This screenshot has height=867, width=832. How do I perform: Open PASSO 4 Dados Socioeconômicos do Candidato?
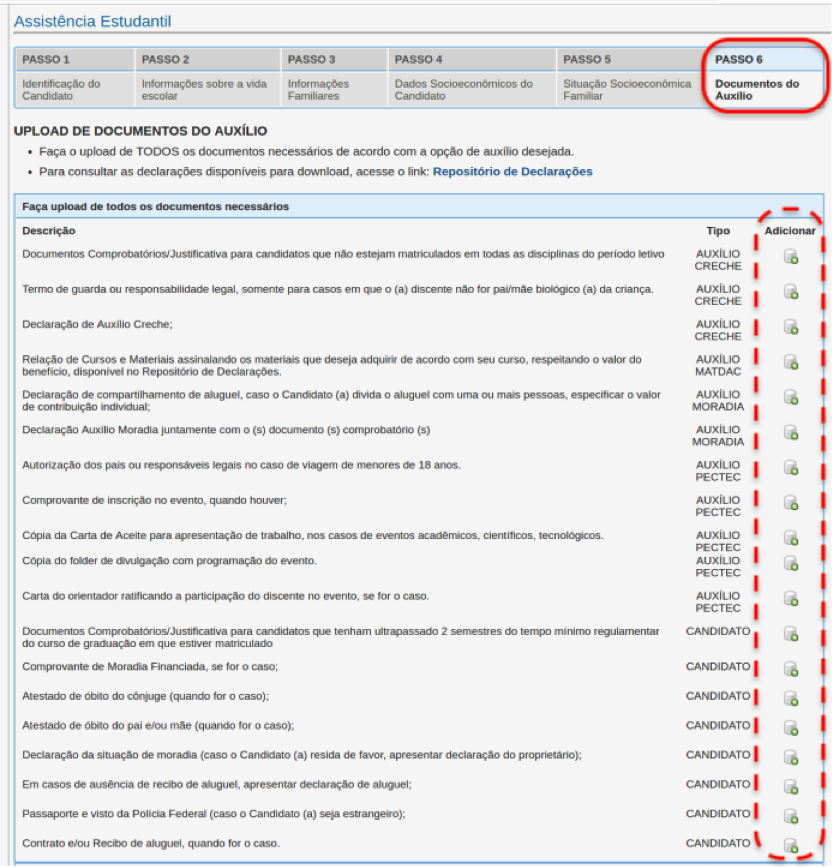tap(472, 77)
